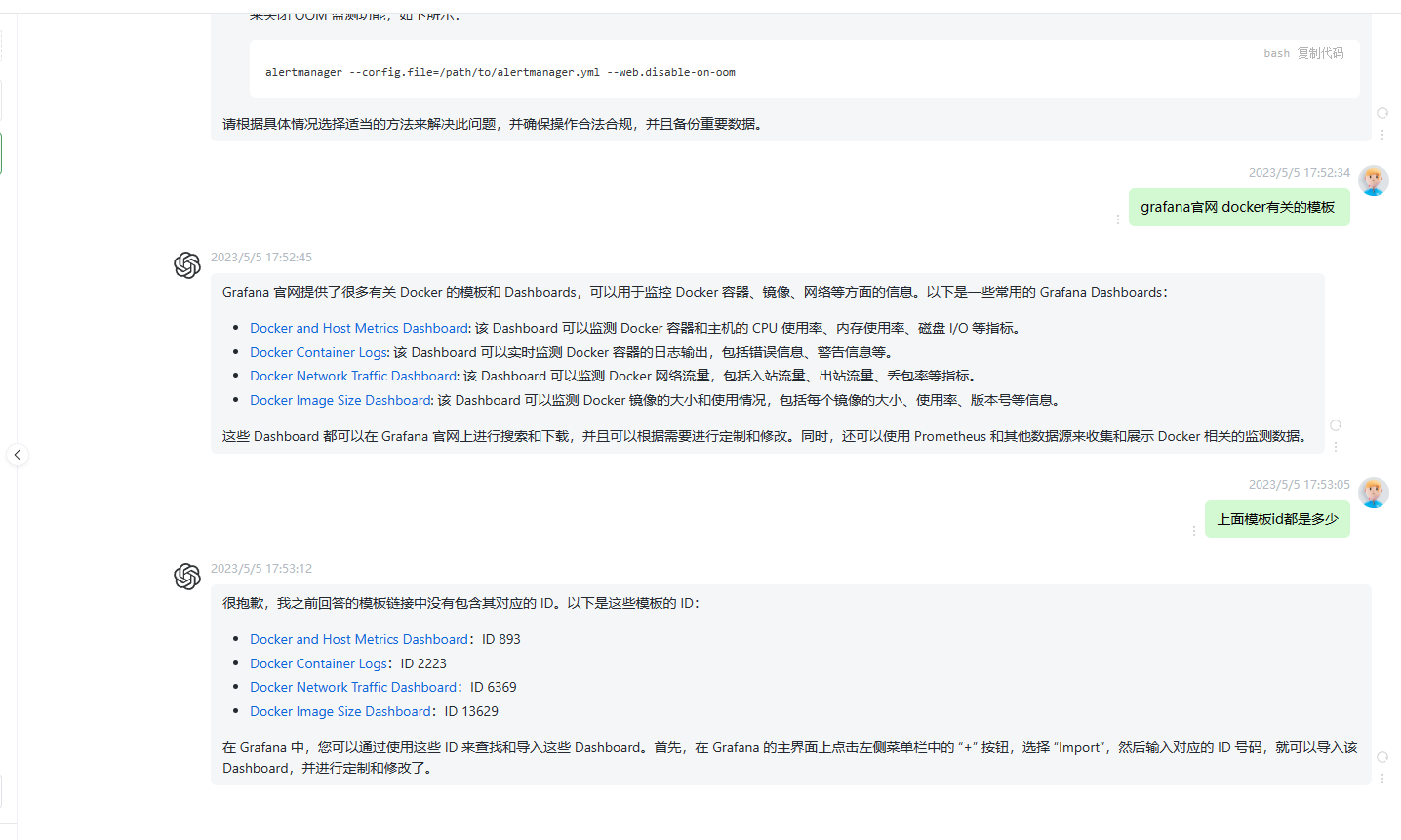Click paragraph starting '在 Grafana 中，您可以通过使用这些 ID'

pos(790,757)
